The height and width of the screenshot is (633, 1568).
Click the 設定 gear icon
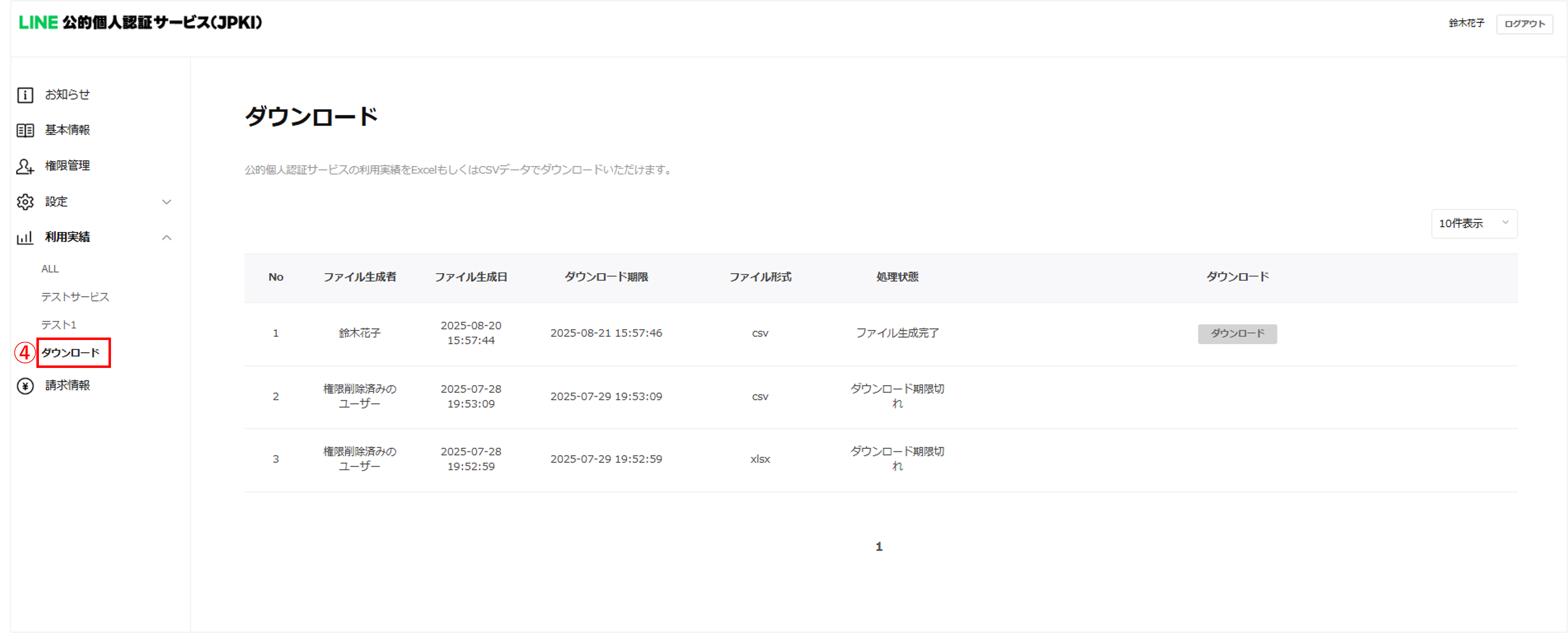pos(25,201)
